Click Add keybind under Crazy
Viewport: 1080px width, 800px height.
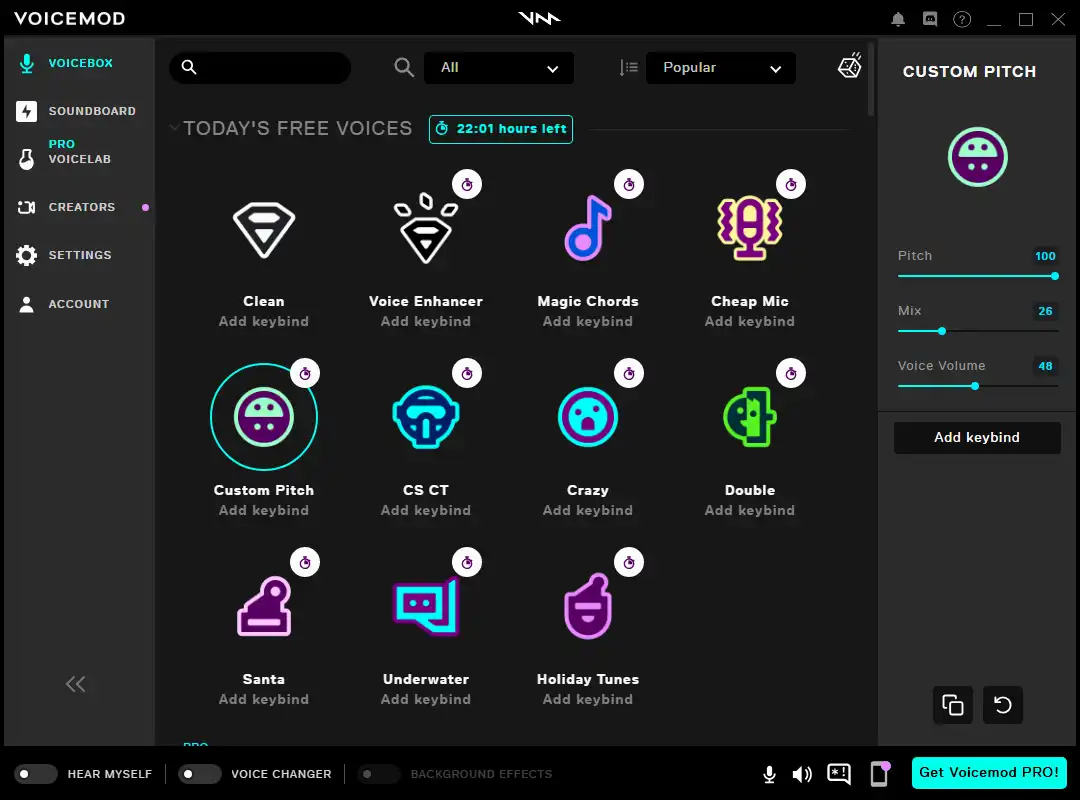click(x=588, y=510)
